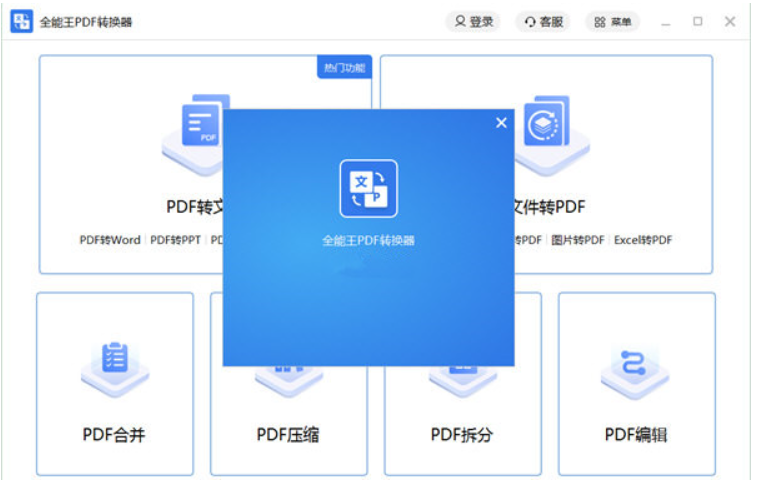This screenshot has height=483, width=757.
Task: Open the 登录 login button
Action: pos(473,21)
